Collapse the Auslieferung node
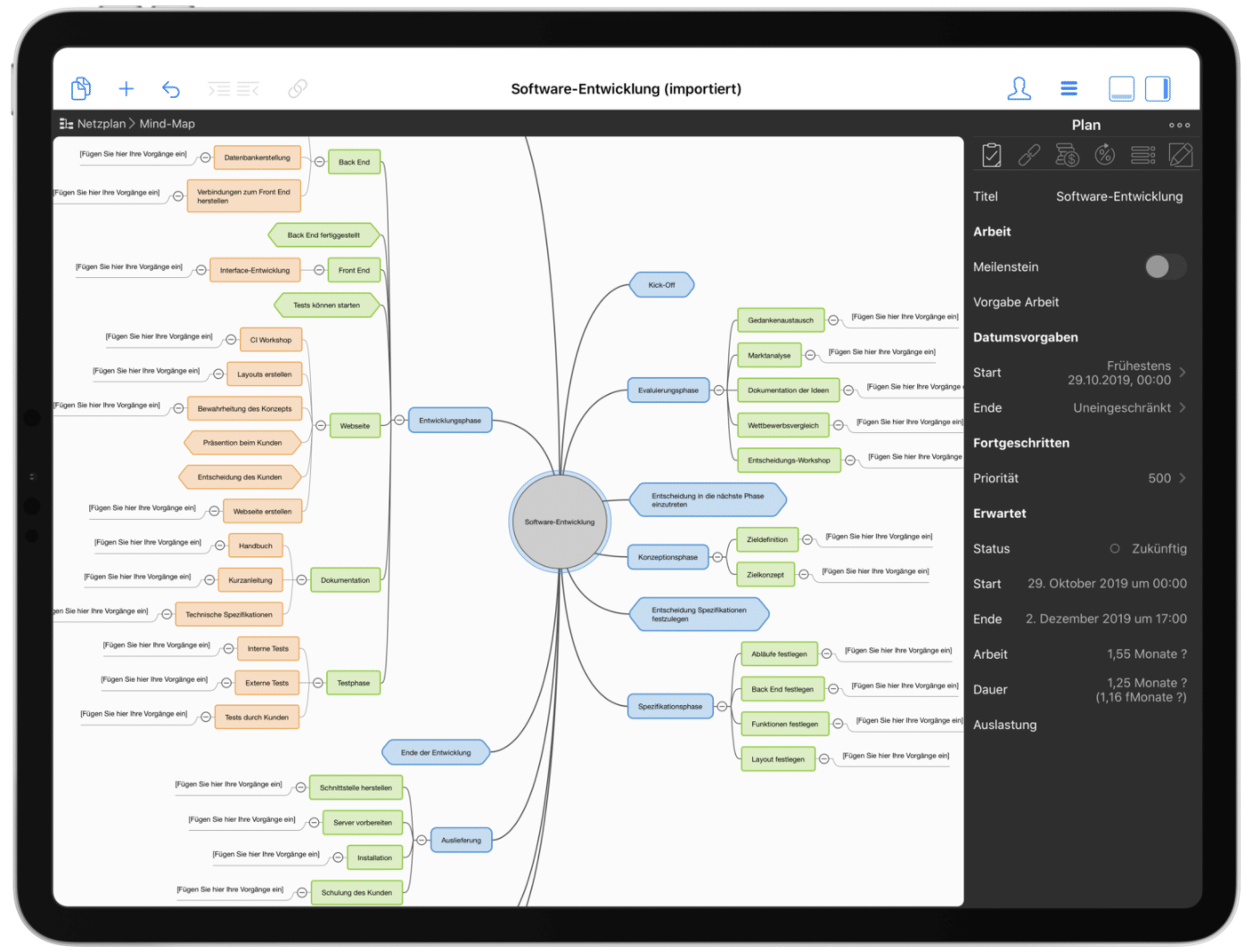This screenshot has height=952, width=1253. tap(422, 840)
